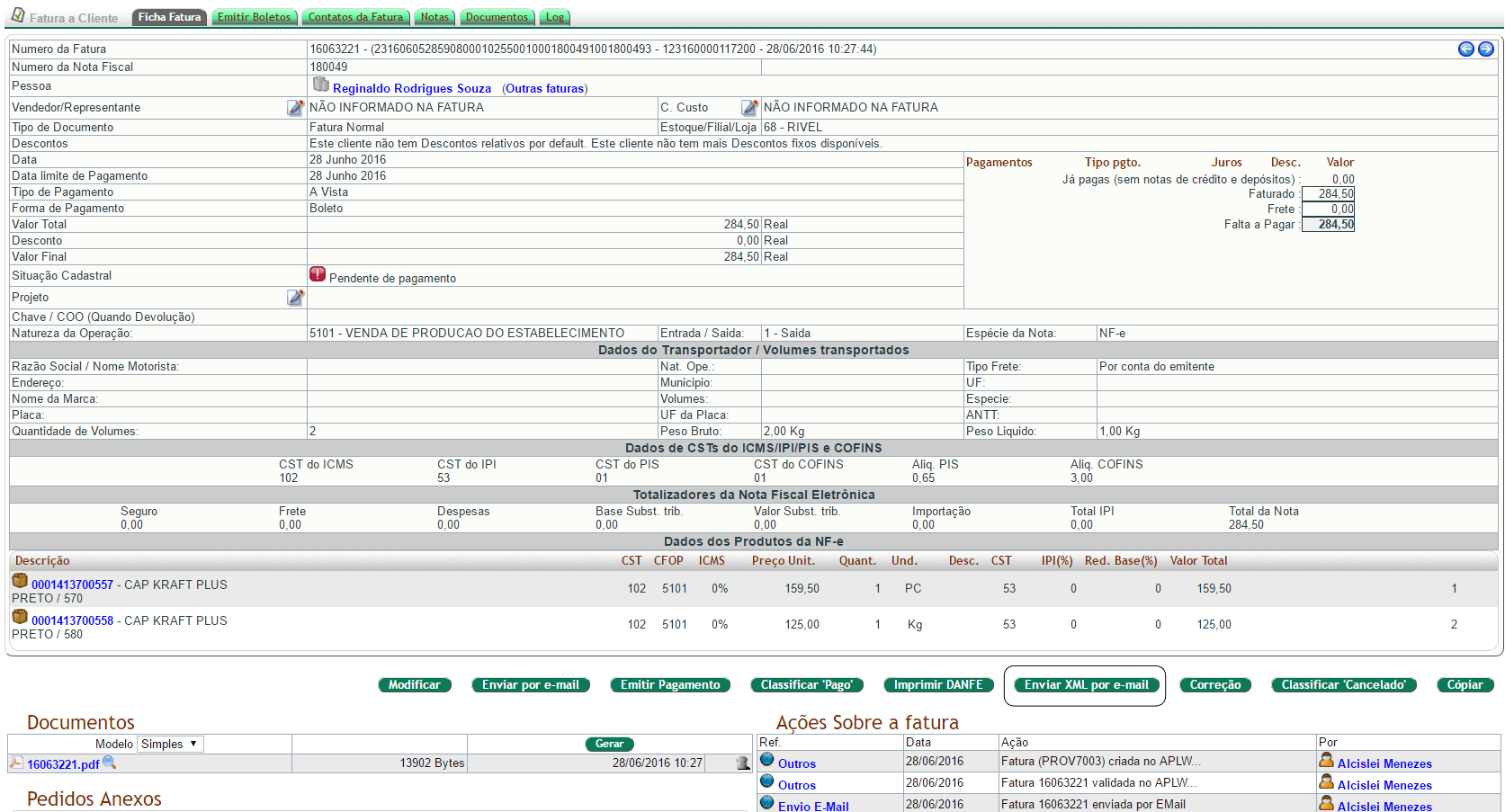Click globe icon of 'criada no APLW' action
Viewport: 1505px width, 812px height.
(767, 760)
